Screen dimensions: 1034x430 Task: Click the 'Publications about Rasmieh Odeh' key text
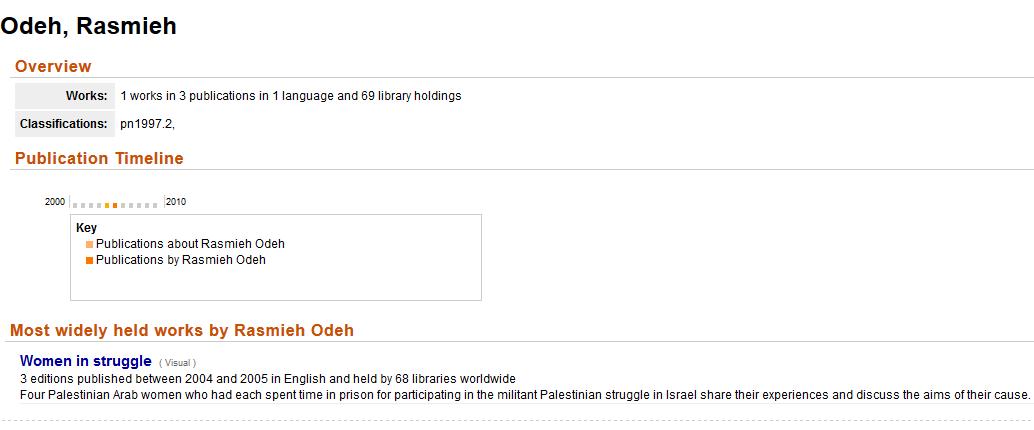(x=190, y=244)
